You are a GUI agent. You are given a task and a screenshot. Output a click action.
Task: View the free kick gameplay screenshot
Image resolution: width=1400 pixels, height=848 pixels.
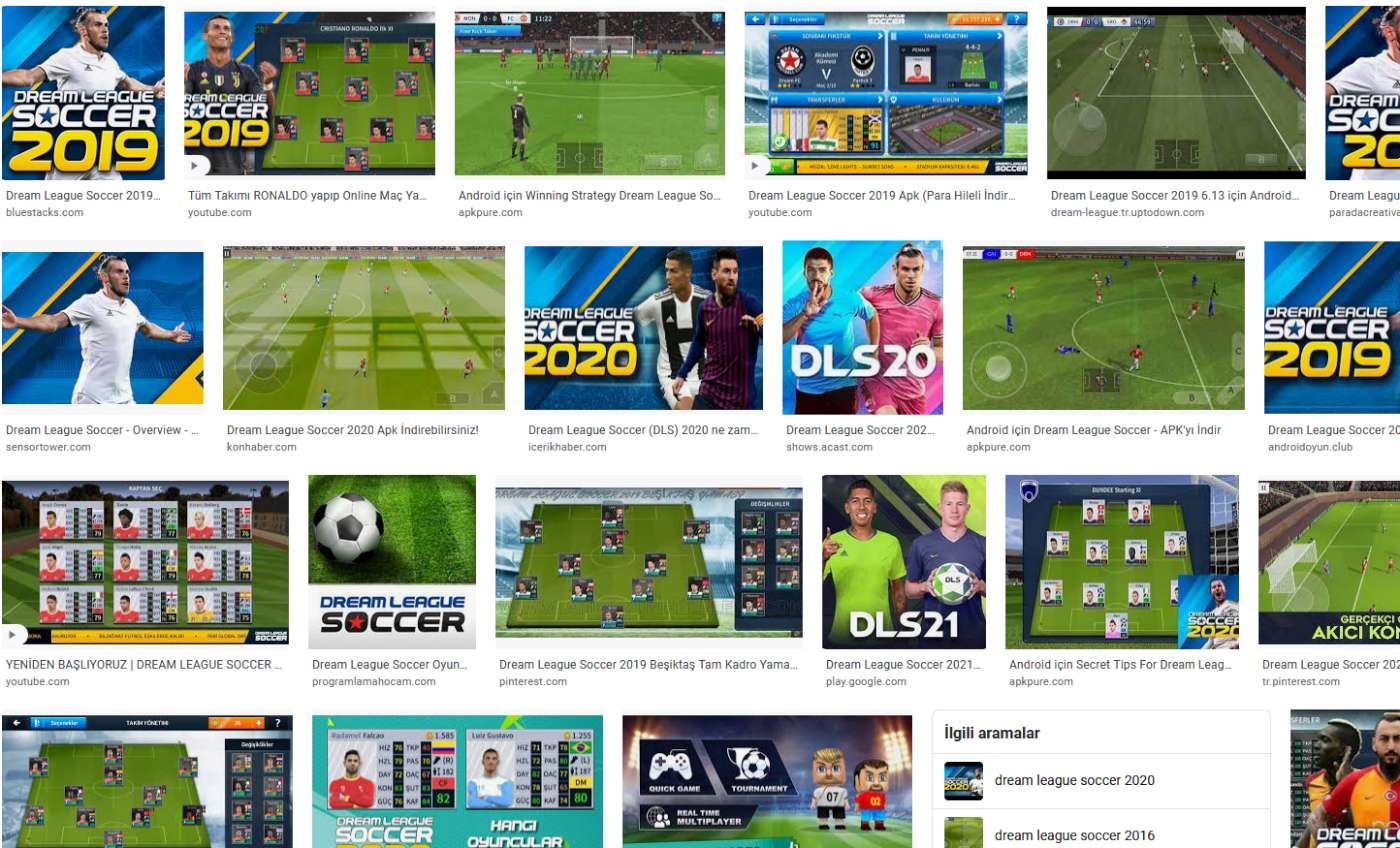pos(589,94)
